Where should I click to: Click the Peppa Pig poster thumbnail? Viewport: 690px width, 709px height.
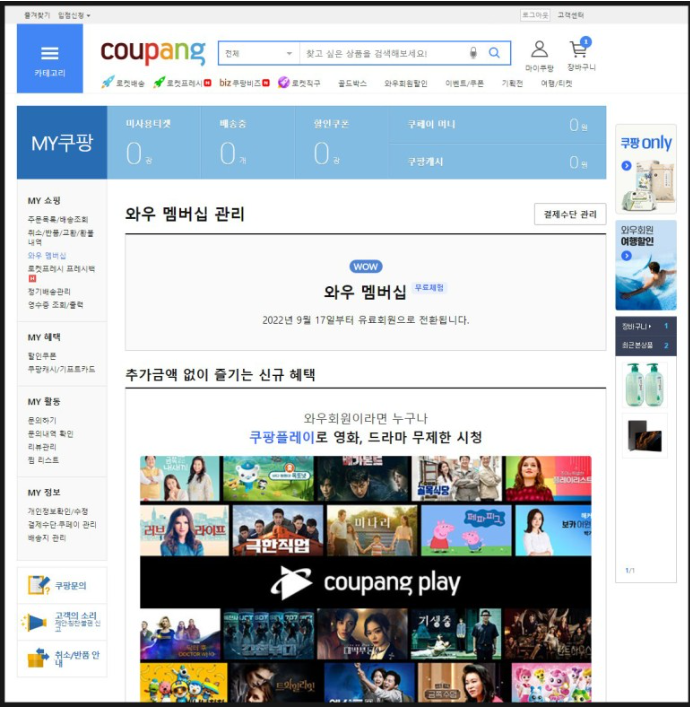pyautogui.click(x=466, y=531)
